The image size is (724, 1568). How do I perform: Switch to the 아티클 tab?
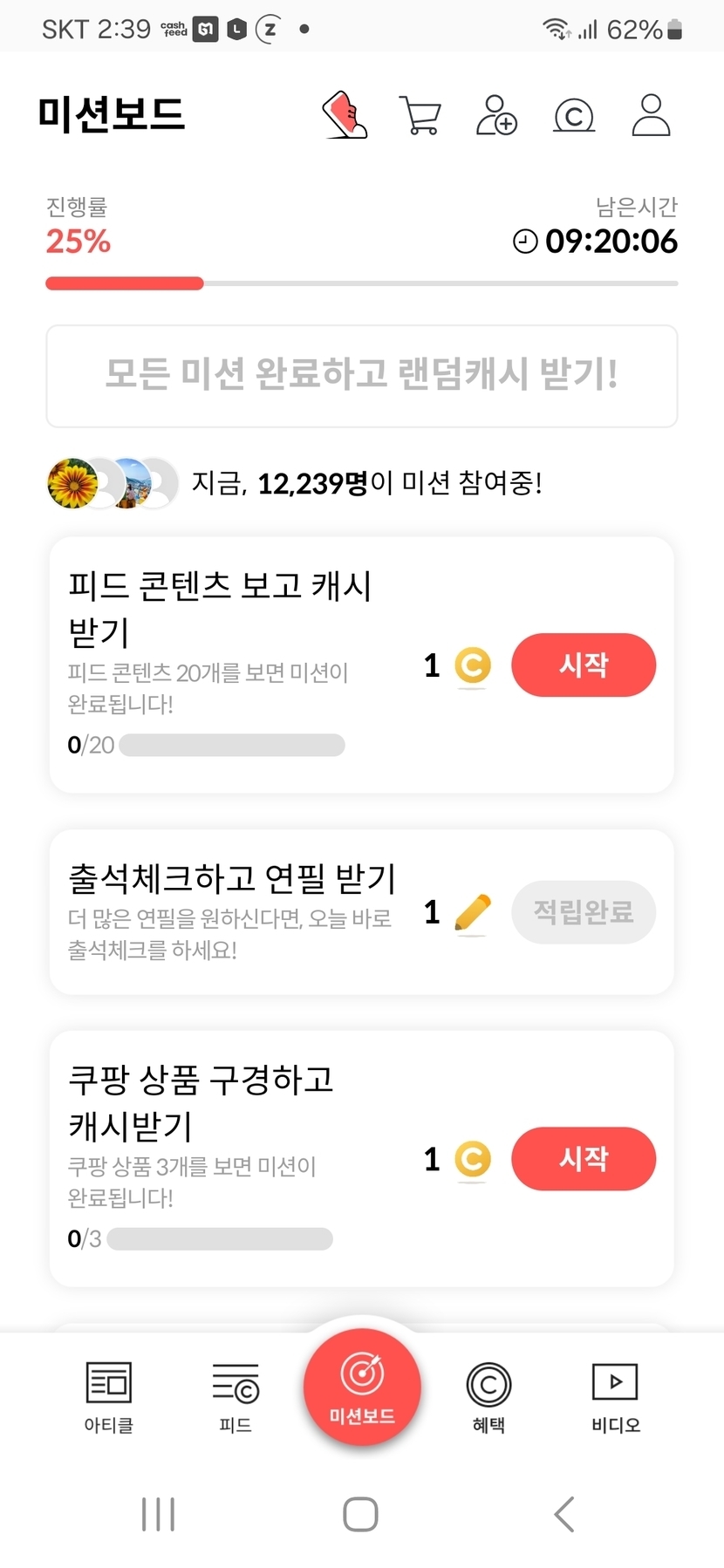coord(109,1396)
